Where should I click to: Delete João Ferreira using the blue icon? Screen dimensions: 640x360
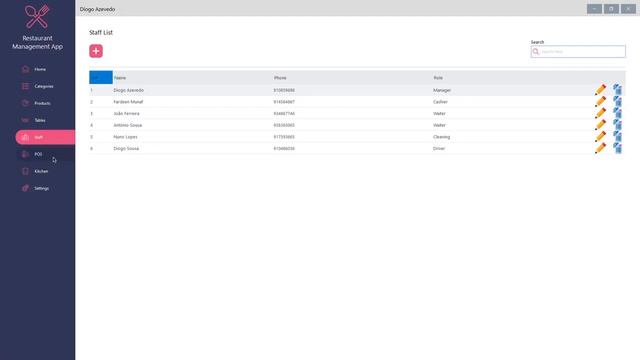point(617,113)
